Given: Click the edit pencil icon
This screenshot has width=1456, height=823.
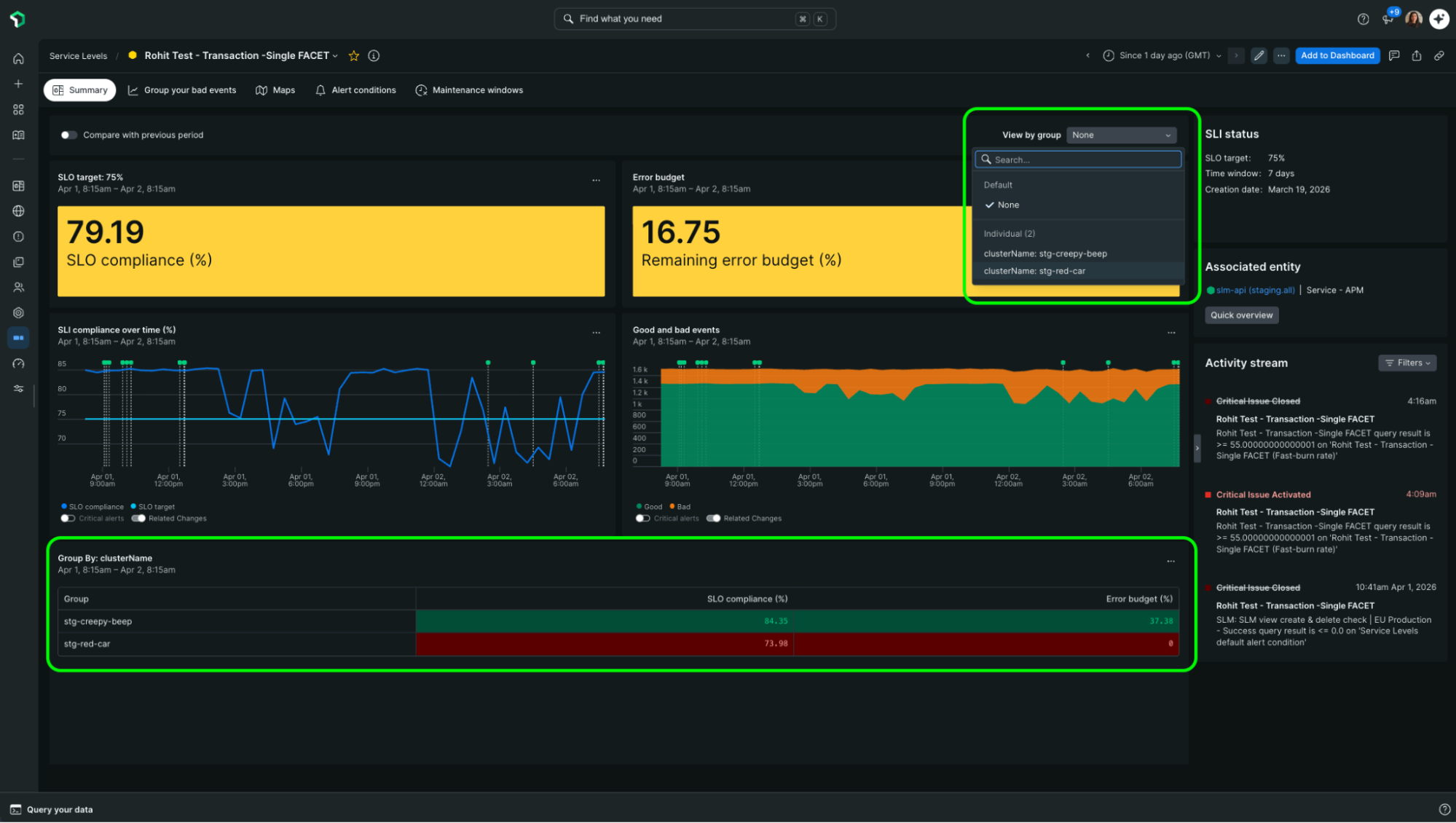Looking at the screenshot, I should point(1259,55).
